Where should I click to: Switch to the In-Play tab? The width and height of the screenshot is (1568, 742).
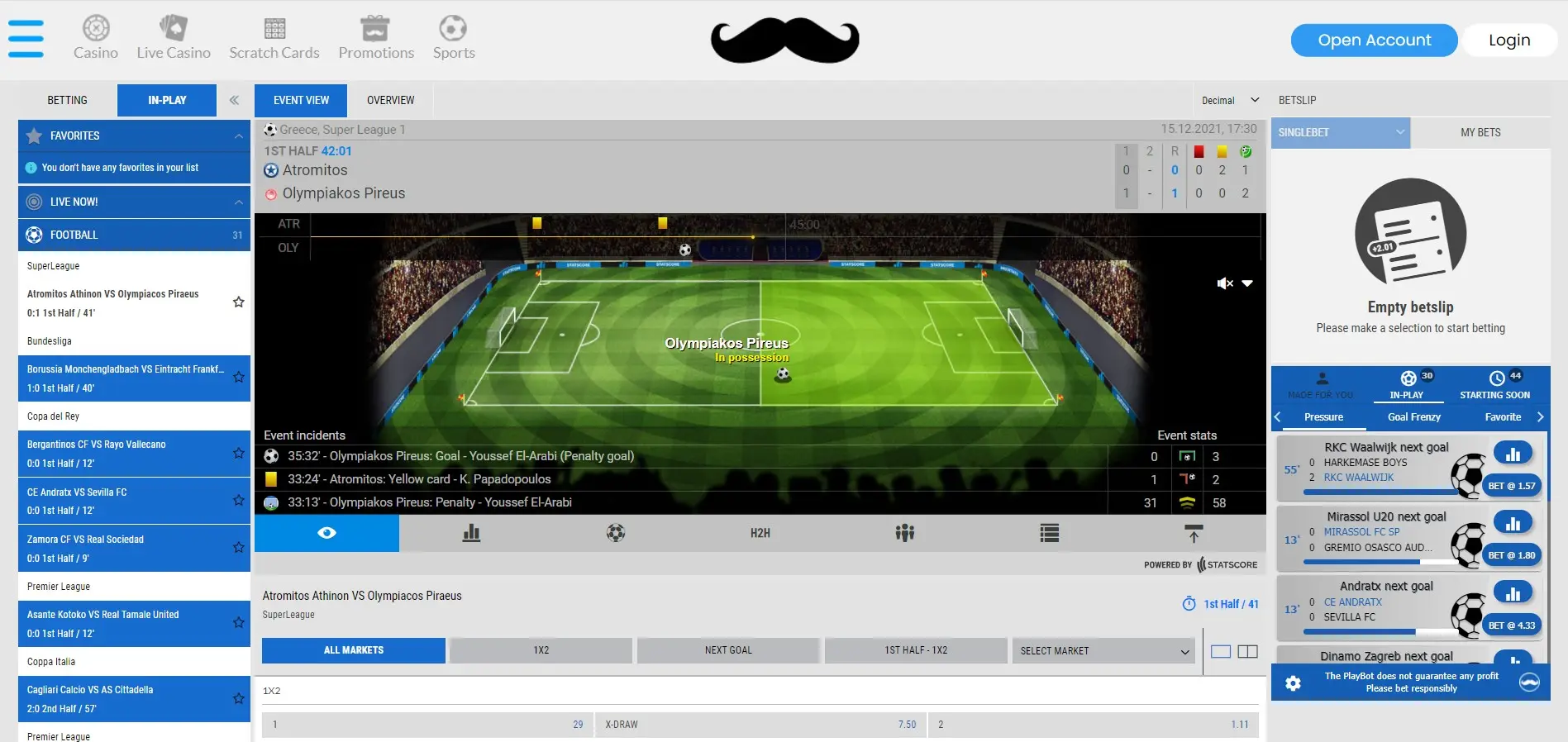coord(167,100)
